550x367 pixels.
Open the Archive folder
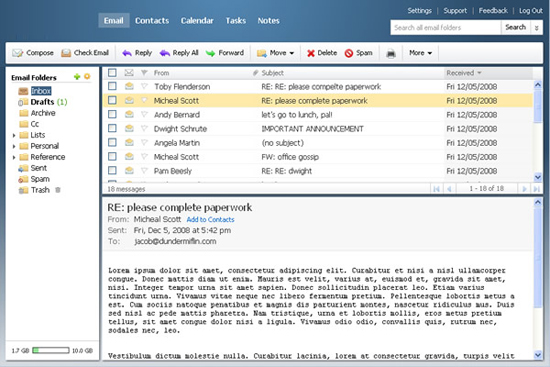point(43,113)
